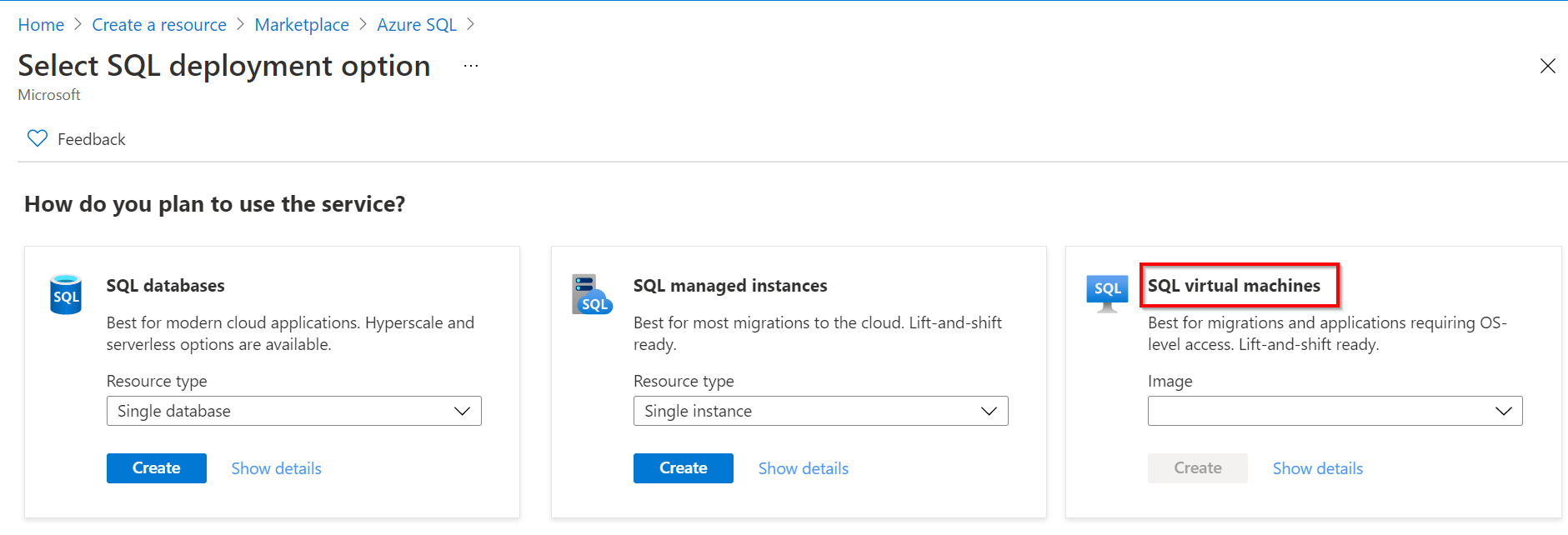The image size is (1568, 535).
Task: Open Marketplace breadcrumb link
Action: [x=302, y=25]
